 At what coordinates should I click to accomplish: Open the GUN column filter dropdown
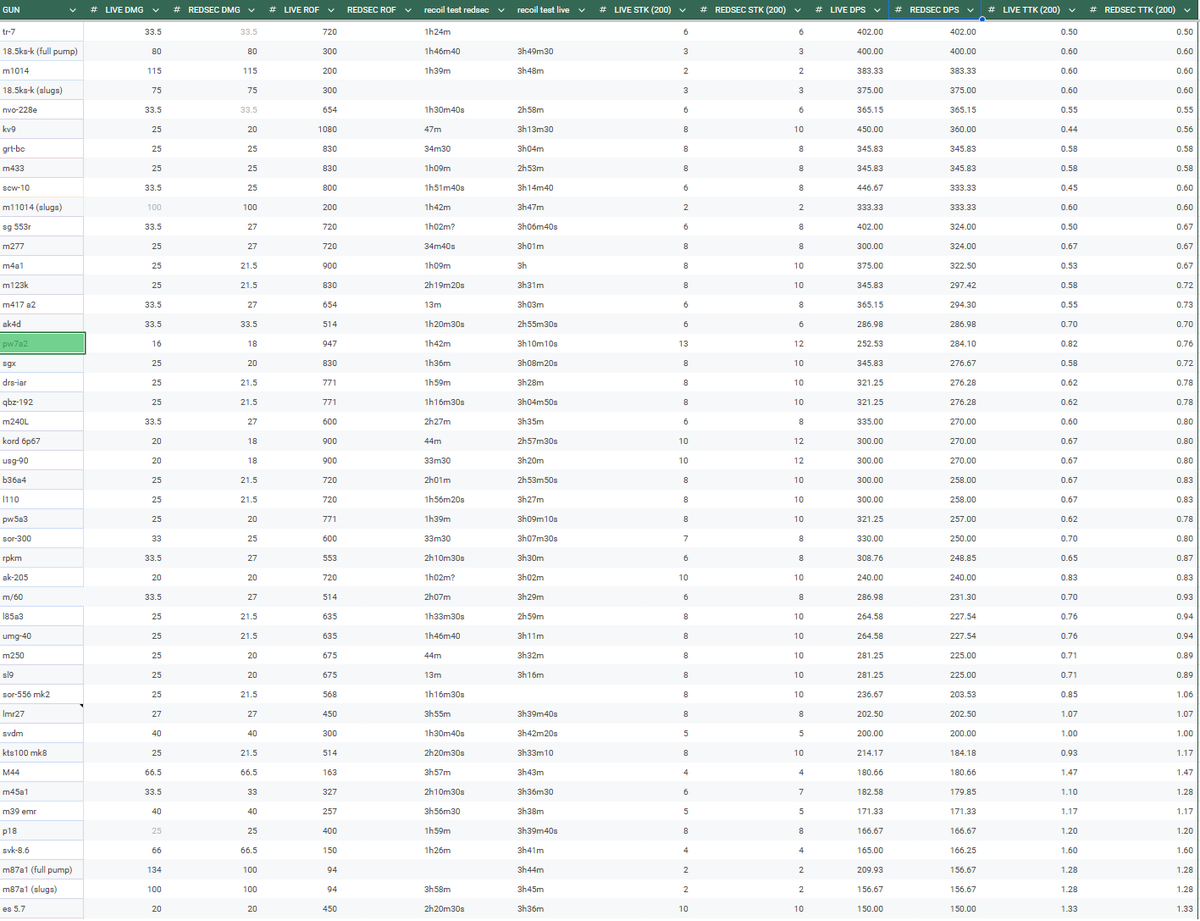[x=74, y=11]
